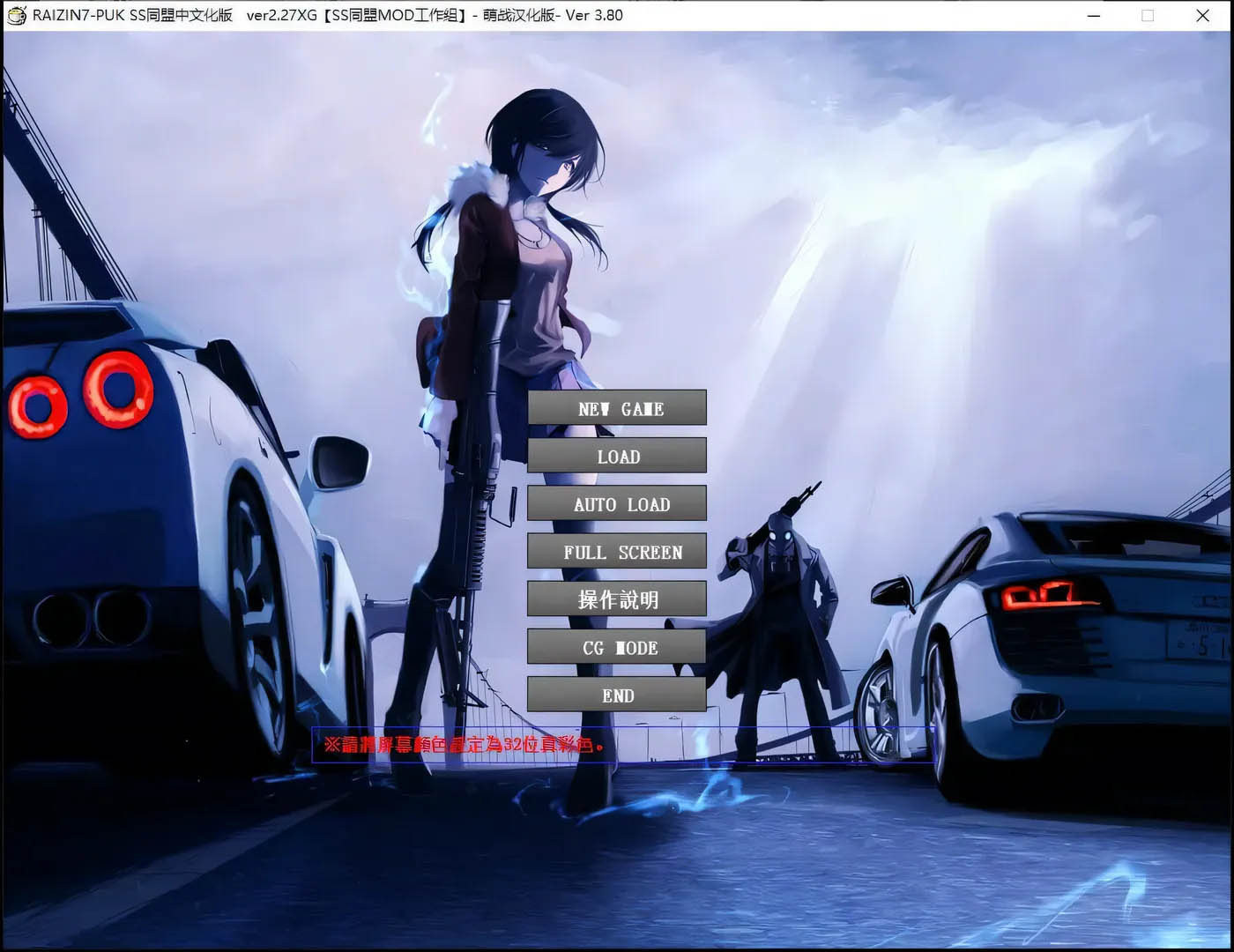The image size is (1234, 952).
Task: Click the NEW GAME button
Action: tap(617, 408)
